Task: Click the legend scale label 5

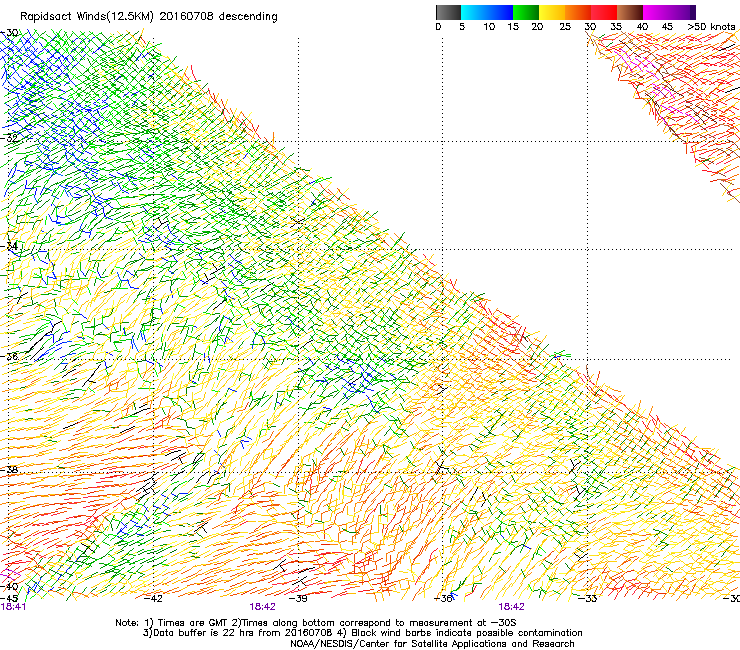Action: coord(462,27)
